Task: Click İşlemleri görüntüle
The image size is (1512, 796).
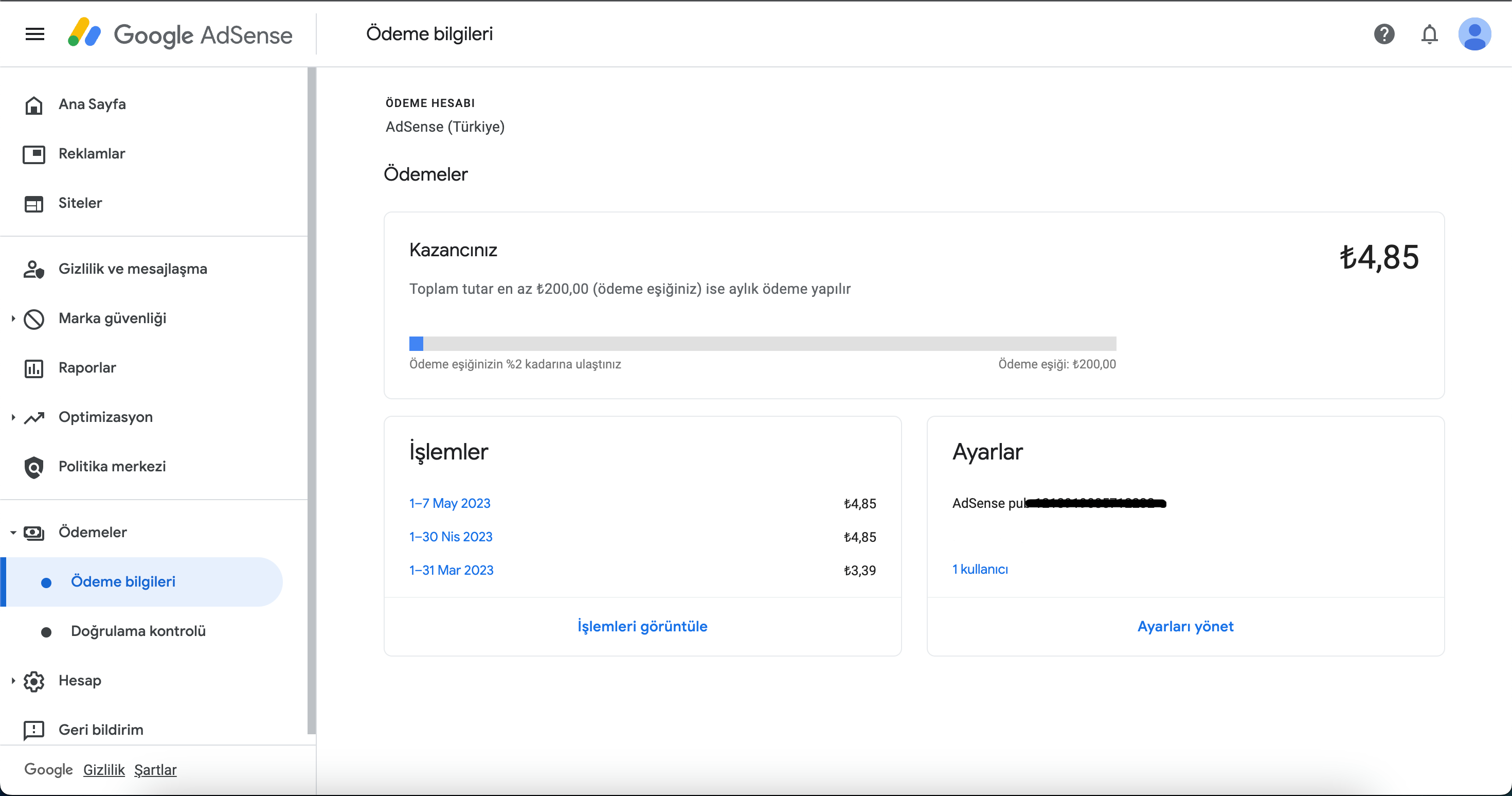Action: click(642, 626)
